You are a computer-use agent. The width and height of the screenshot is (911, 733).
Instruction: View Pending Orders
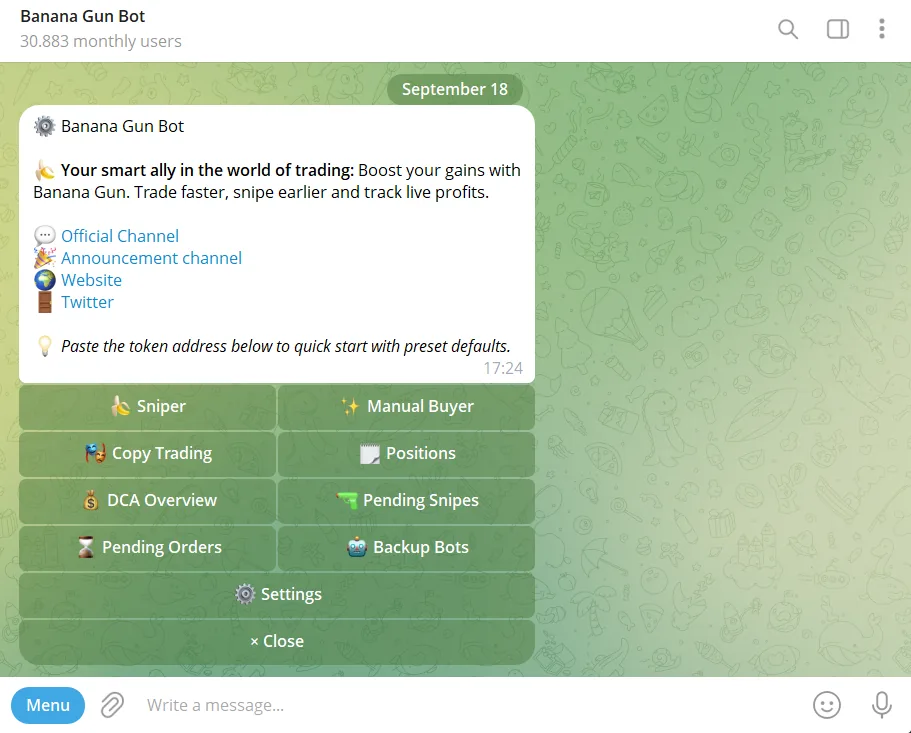pyautogui.click(x=148, y=548)
